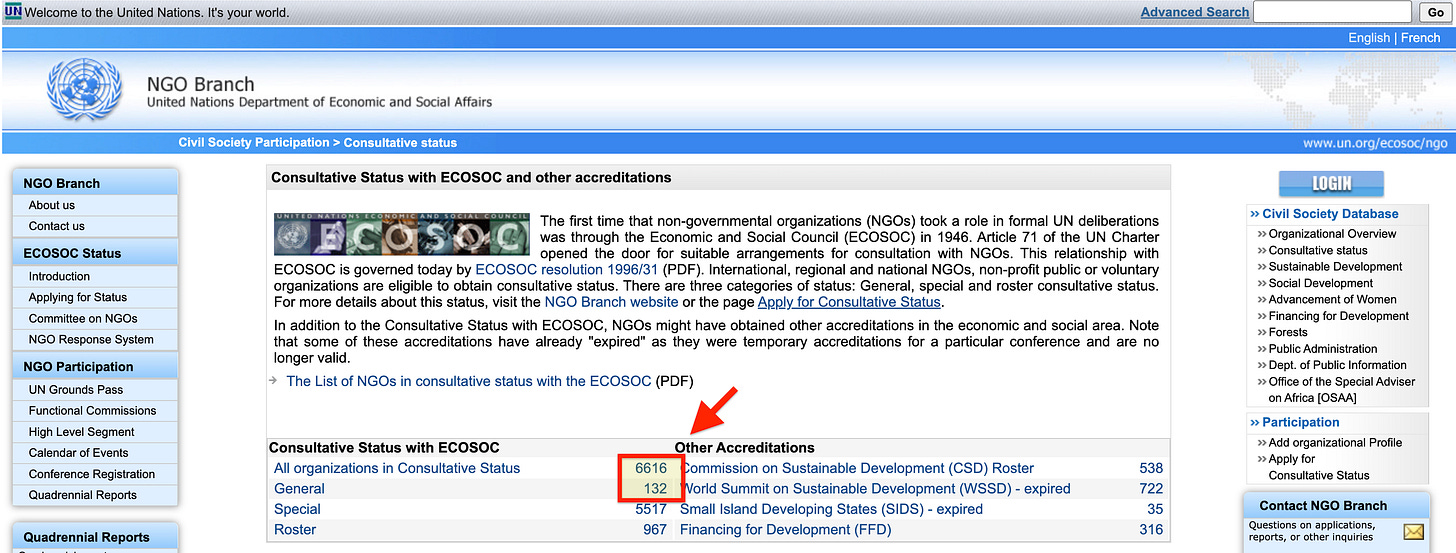The image size is (1456, 553).
Task: Open Advanced Search link
Action: click(x=1195, y=12)
